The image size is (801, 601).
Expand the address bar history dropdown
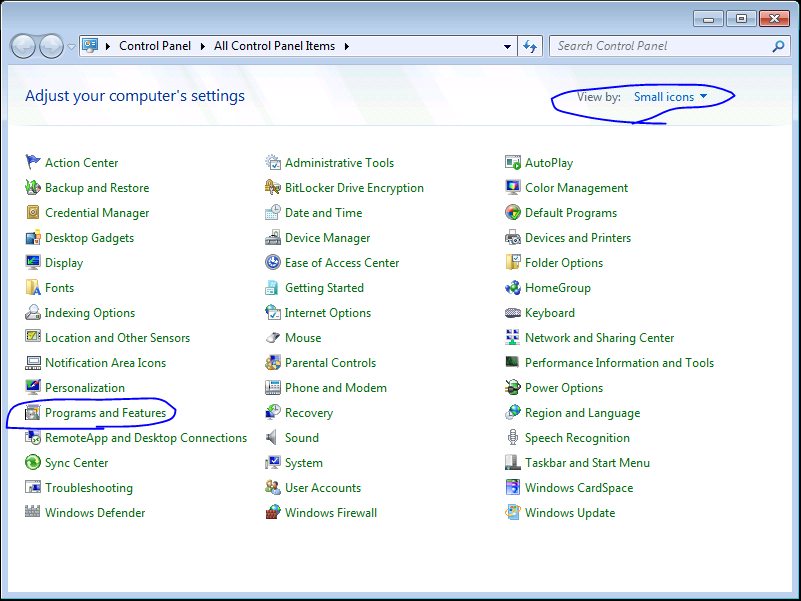(507, 47)
